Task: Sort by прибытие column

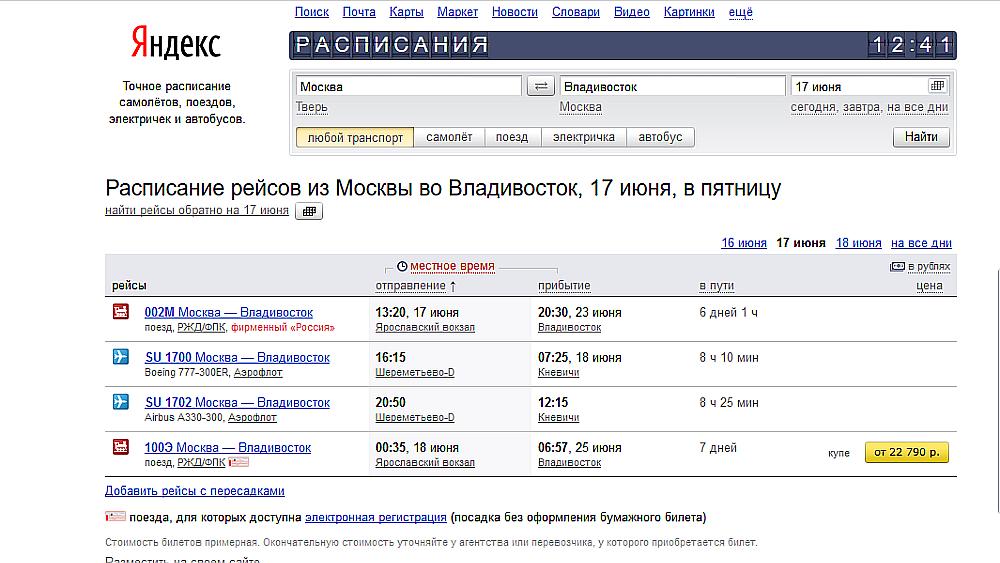Action: (564, 286)
